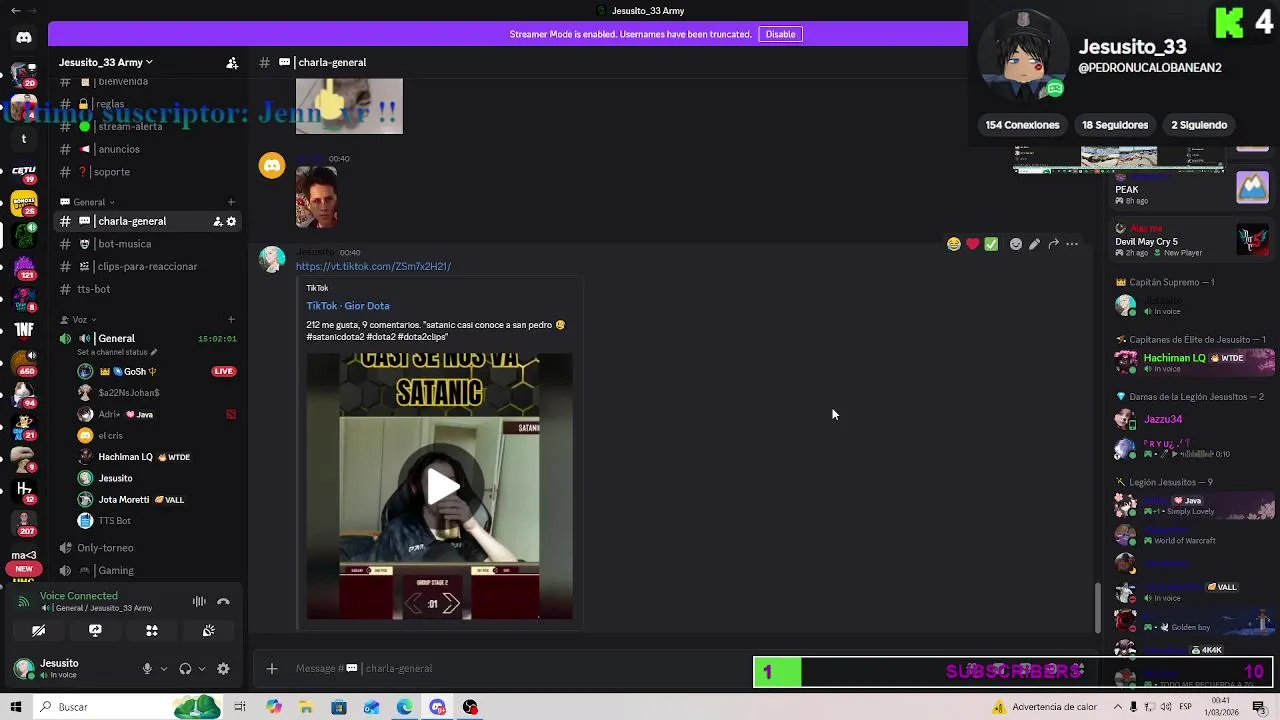The height and width of the screenshot is (720, 1280).
Task: Play the embedded TikTok video
Action: click(440, 487)
